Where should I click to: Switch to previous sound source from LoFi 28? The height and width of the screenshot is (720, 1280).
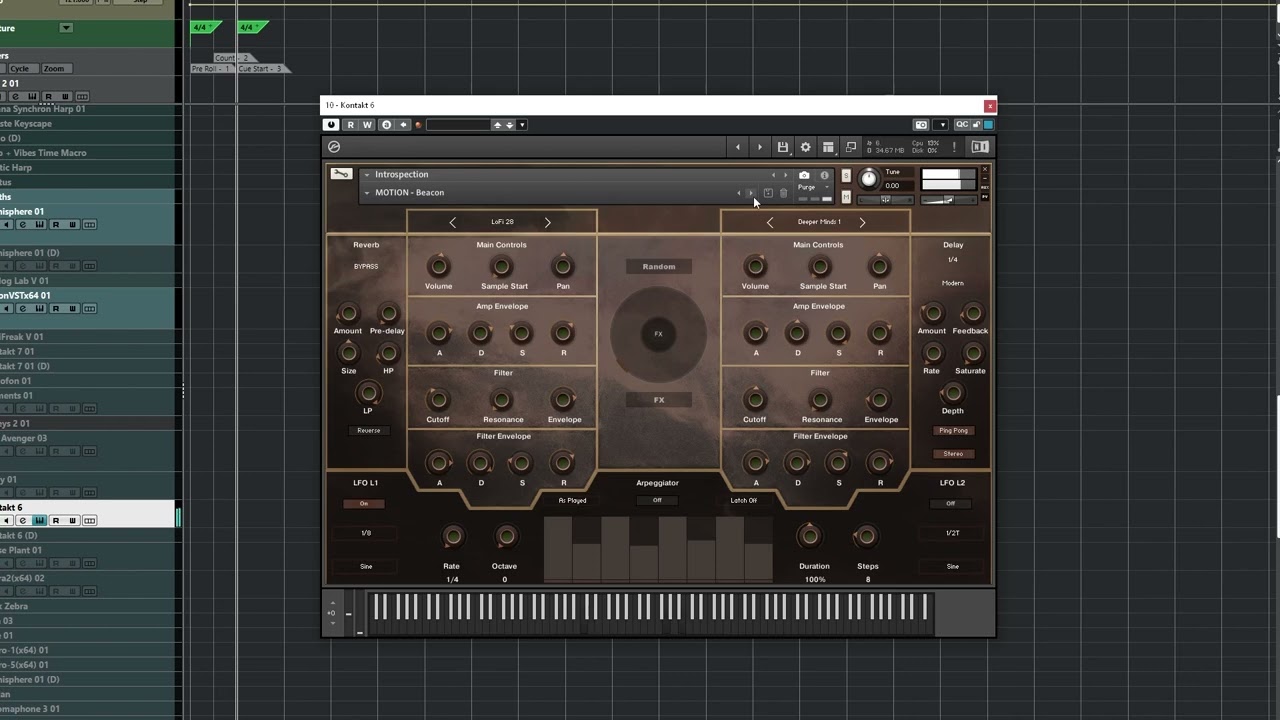(x=452, y=222)
